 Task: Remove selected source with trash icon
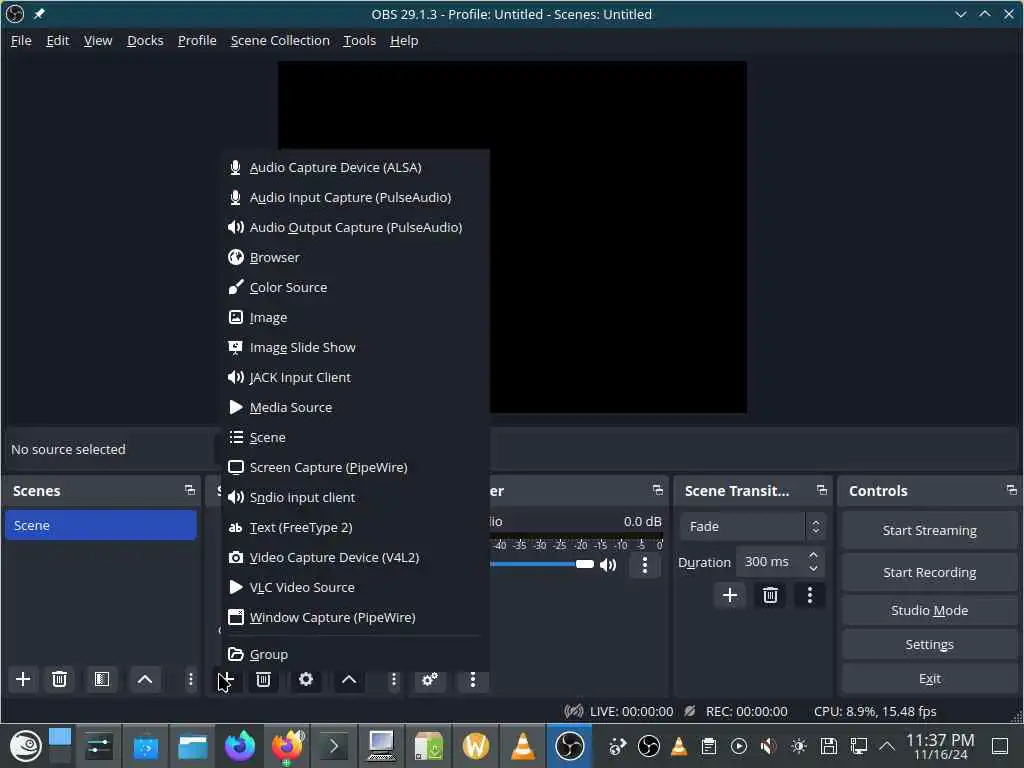click(263, 679)
